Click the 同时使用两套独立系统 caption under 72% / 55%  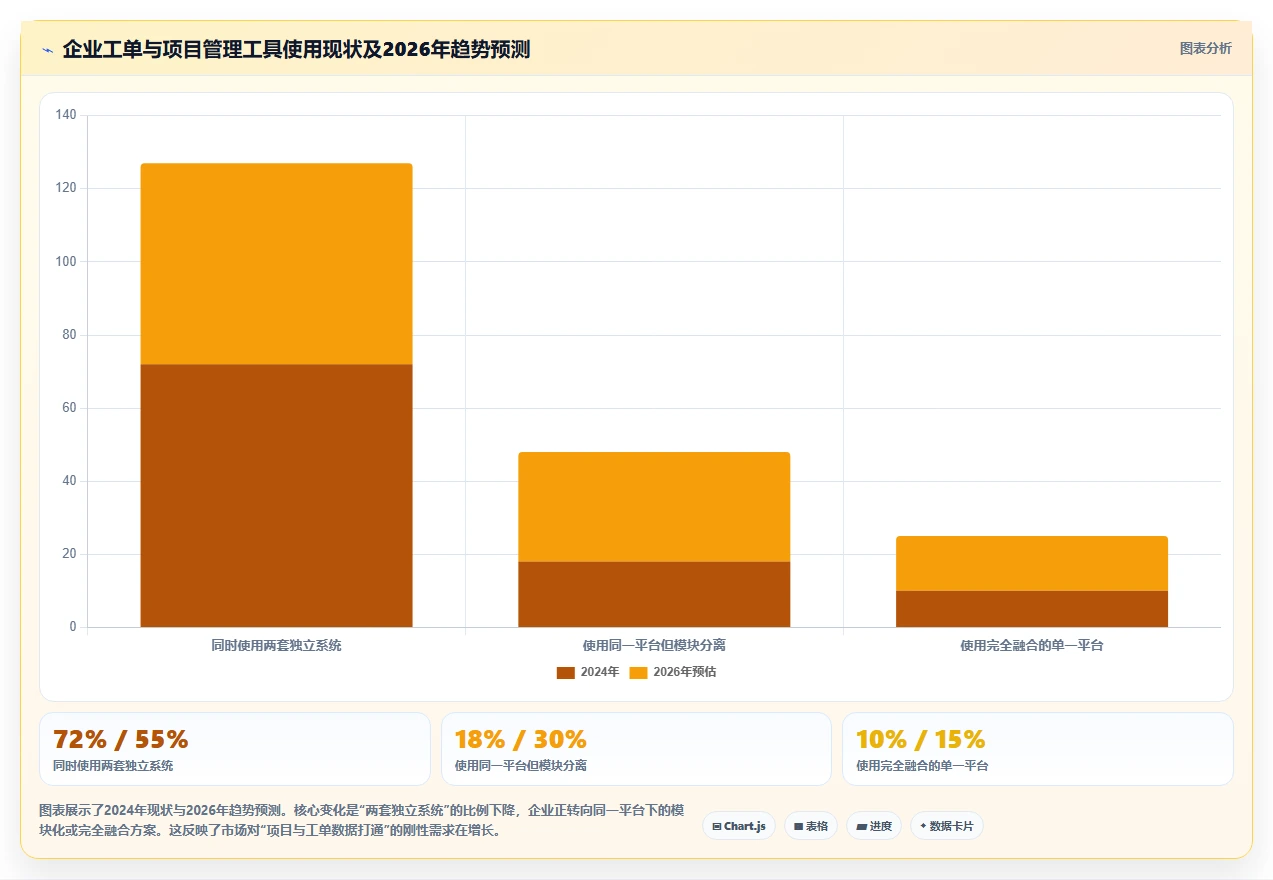(113, 766)
